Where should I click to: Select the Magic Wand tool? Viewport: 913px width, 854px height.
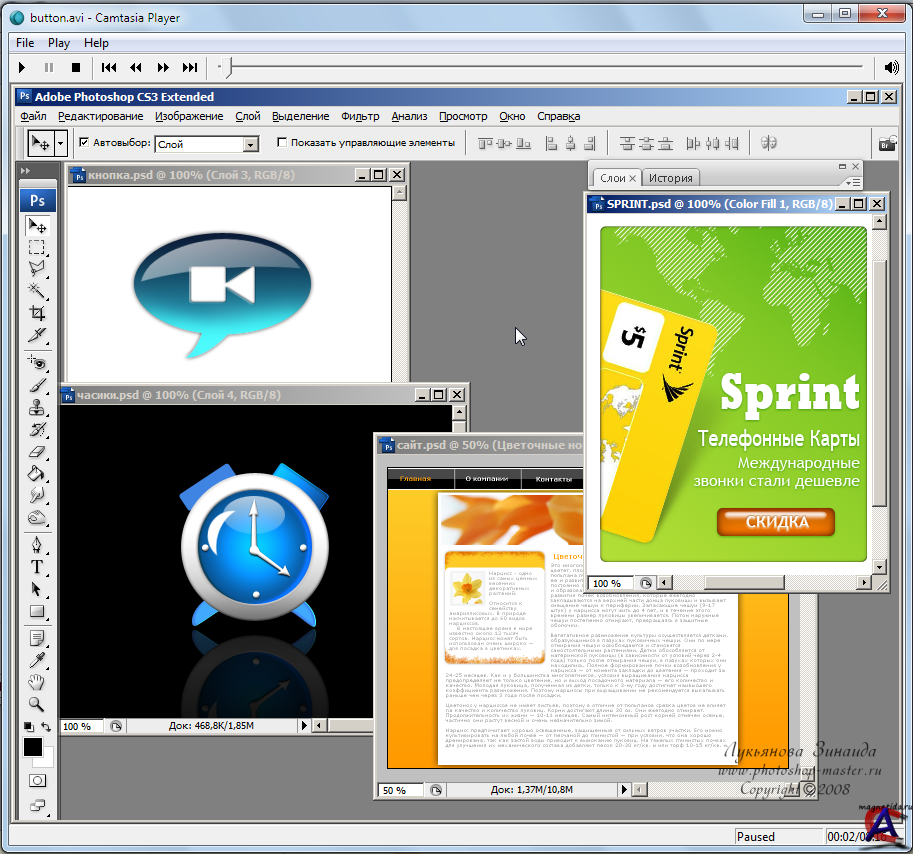pos(37,291)
